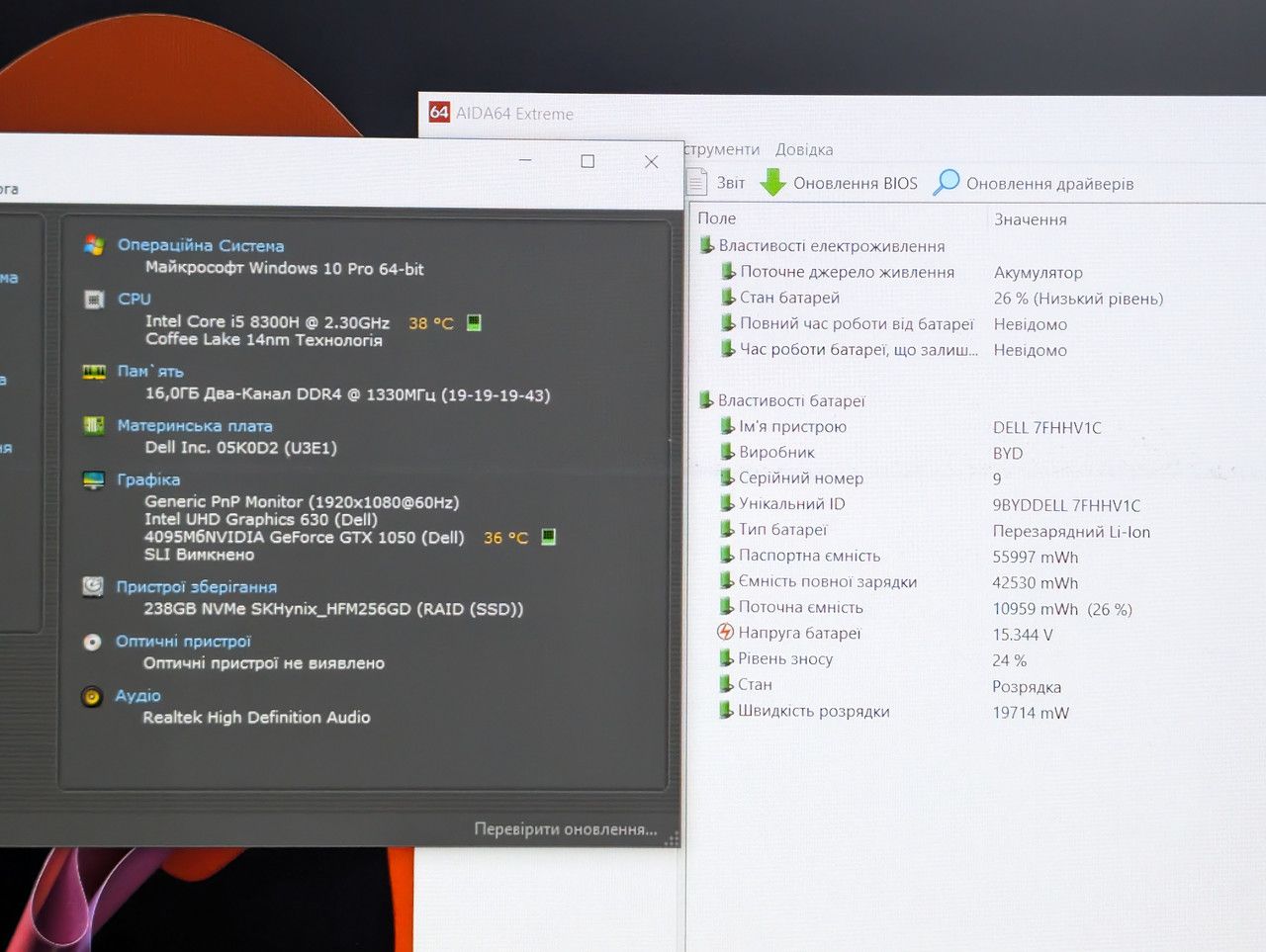Click the Windows logo operating system icon
Image resolution: width=1266 pixels, height=952 pixels.
[x=94, y=245]
